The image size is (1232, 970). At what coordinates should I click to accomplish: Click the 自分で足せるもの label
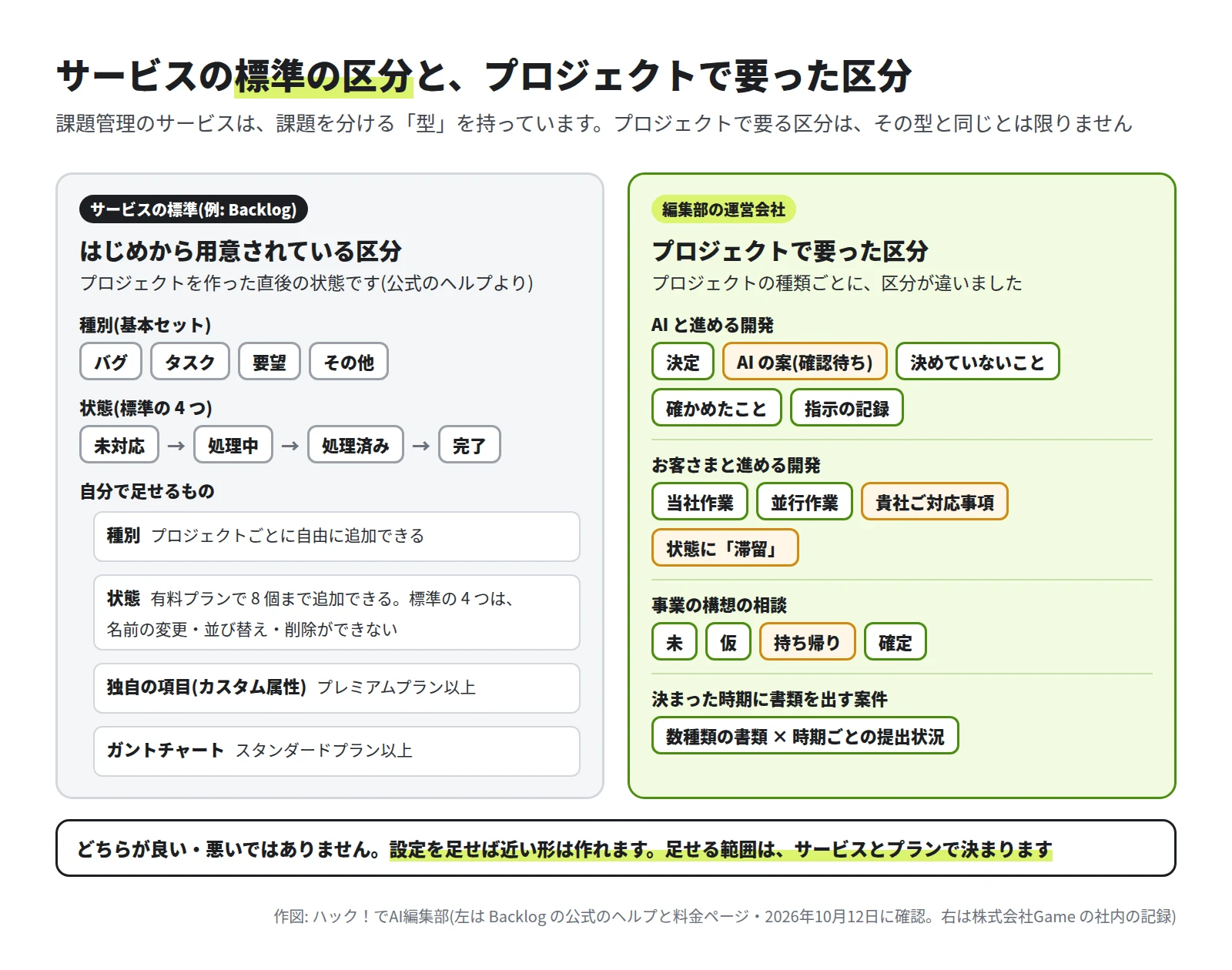(x=147, y=491)
